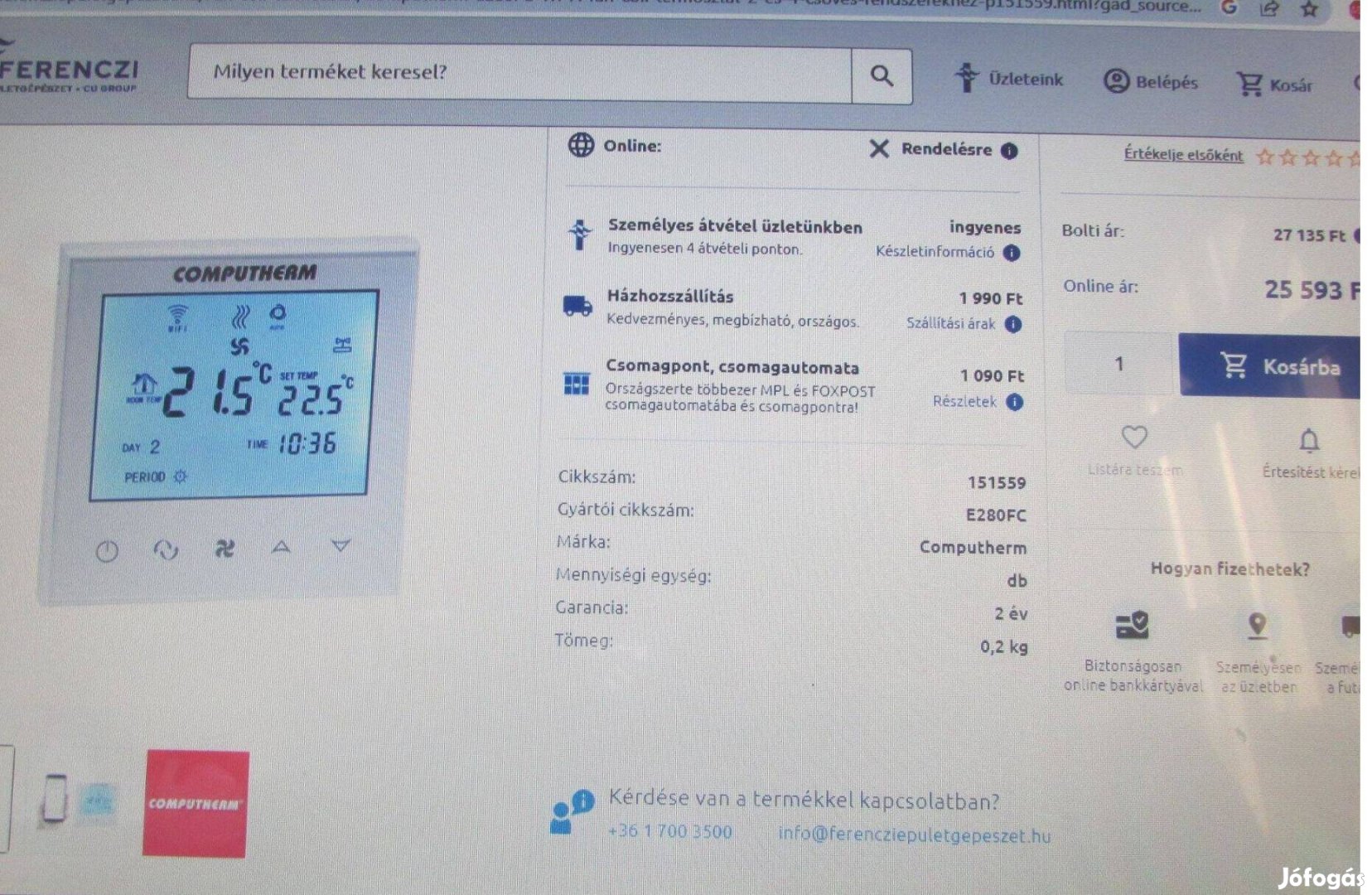Screen dimensions: 1372x895
Task: Click the Csomagpont price 1 090 Ft
Action: tap(993, 375)
